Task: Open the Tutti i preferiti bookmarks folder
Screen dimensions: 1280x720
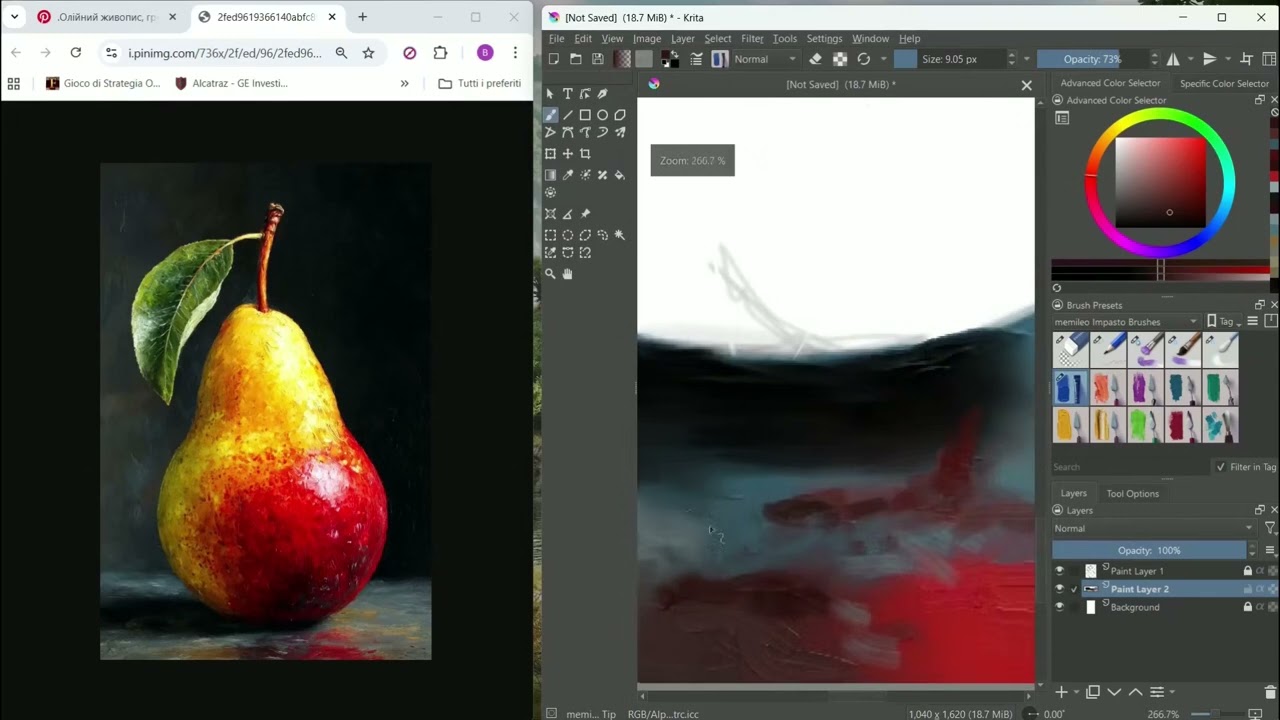Action: (480, 83)
